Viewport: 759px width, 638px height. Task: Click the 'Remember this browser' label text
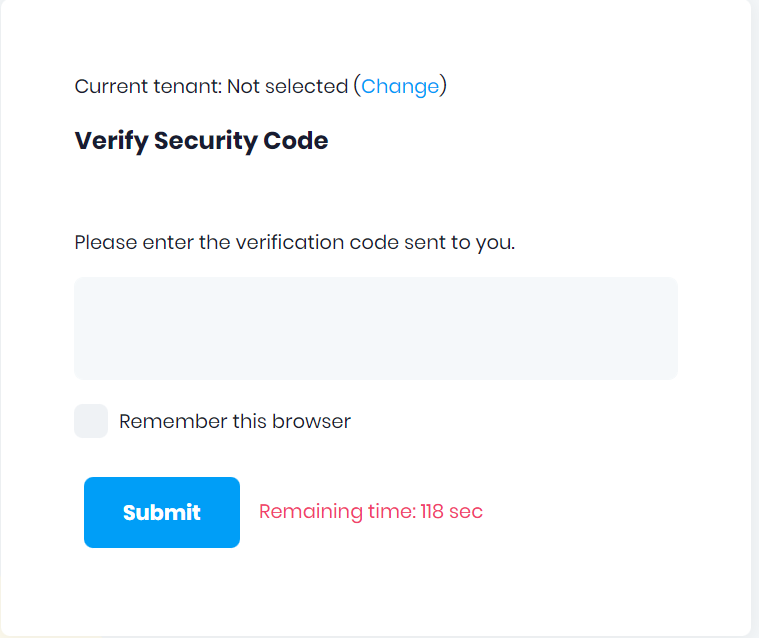pyautogui.click(x=235, y=421)
